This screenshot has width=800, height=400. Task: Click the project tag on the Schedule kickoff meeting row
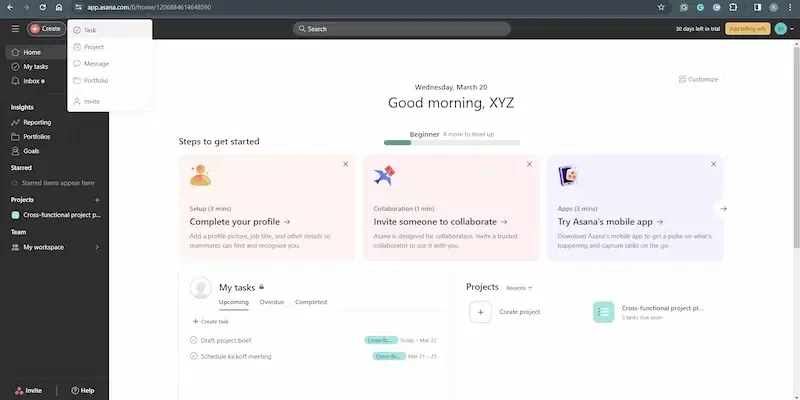(x=389, y=356)
